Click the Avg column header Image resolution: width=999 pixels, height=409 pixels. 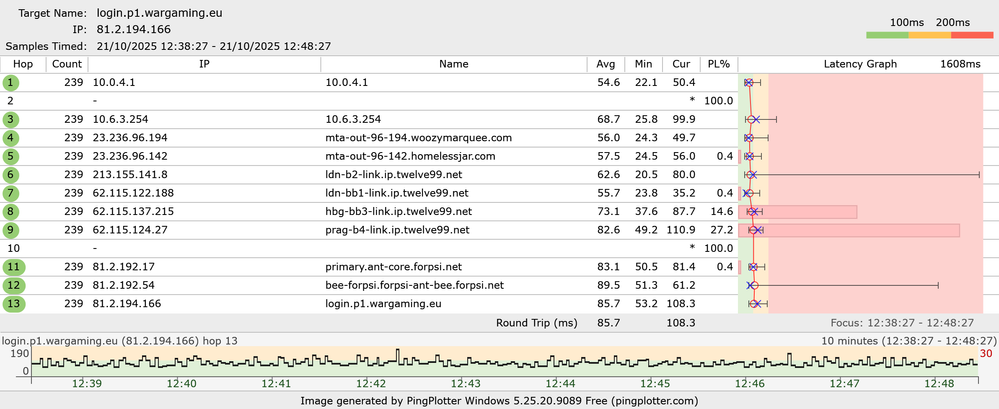(x=606, y=64)
